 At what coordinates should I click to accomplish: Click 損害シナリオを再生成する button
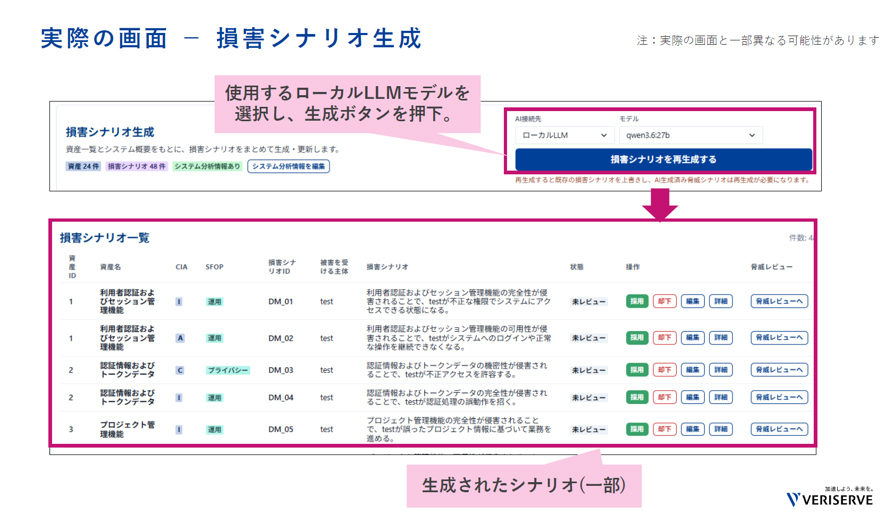663,159
